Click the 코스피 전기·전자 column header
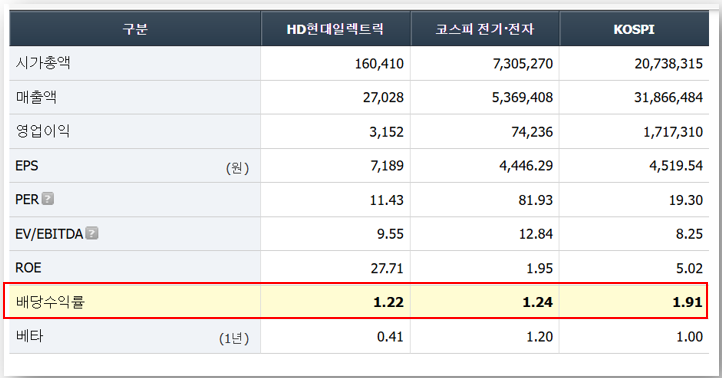 pyautogui.click(x=485, y=29)
